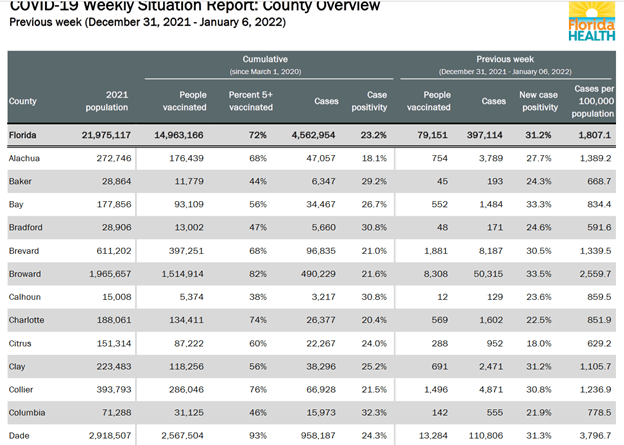Viewport: 624px width, 445px height.
Task: Select Columbia's 32.3% case positivity cell
Action: pos(372,413)
